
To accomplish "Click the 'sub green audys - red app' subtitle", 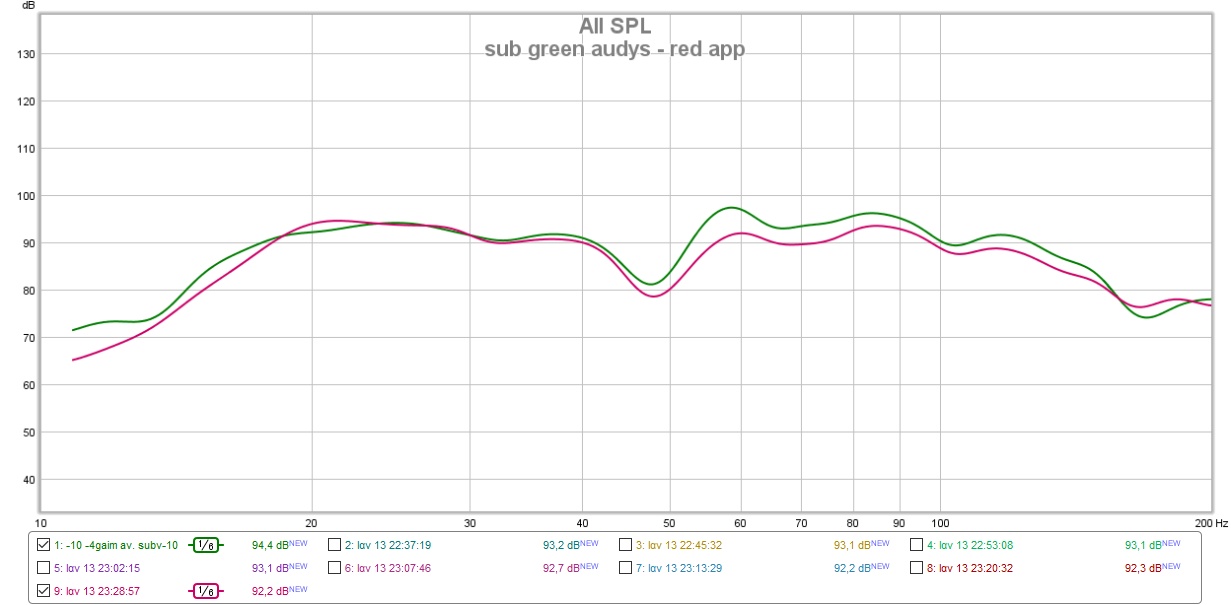I will pos(614,49).
